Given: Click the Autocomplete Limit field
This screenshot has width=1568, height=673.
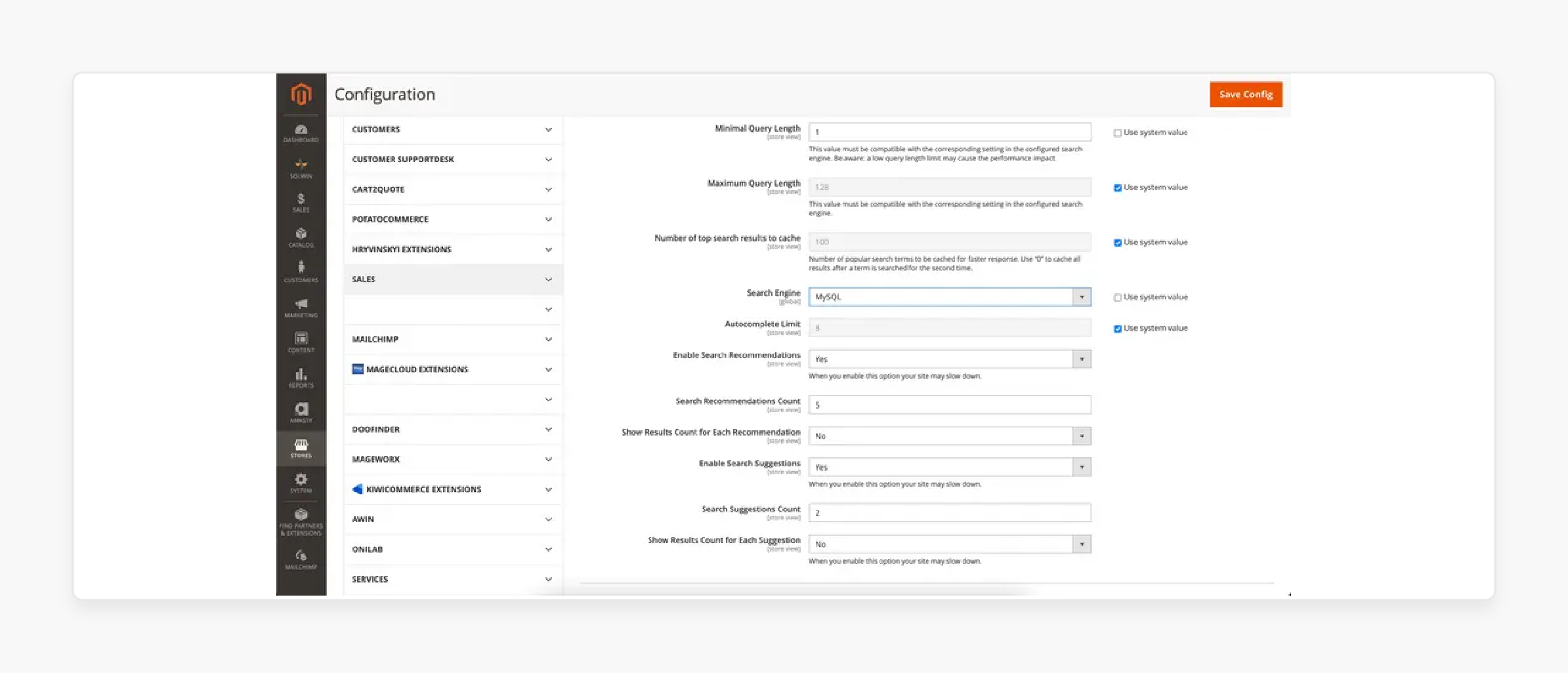Looking at the screenshot, I should 950,328.
